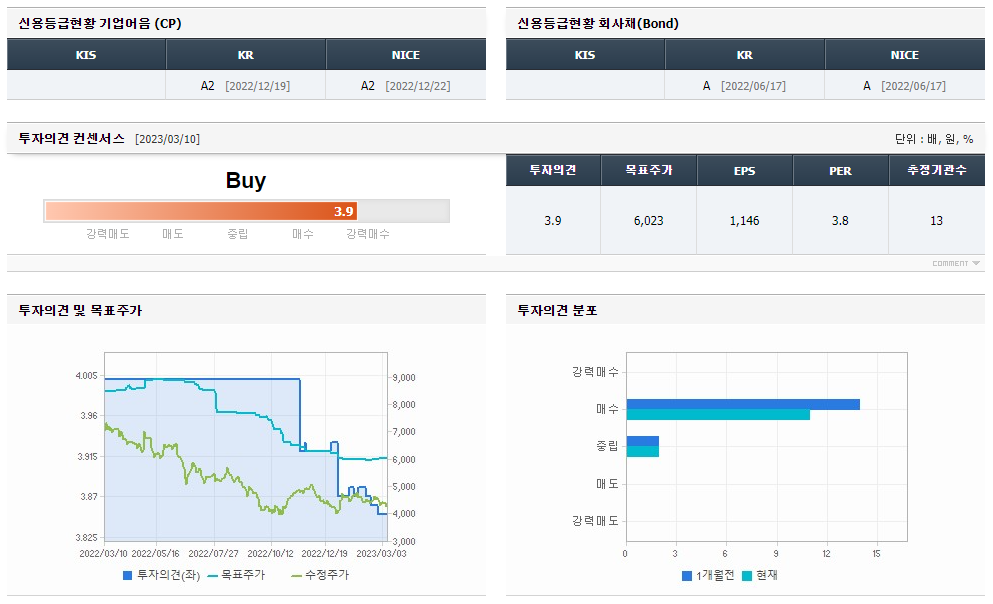Click the consensus date [2023/03/10]
The width and height of the screenshot is (993, 604).
click(x=167, y=139)
